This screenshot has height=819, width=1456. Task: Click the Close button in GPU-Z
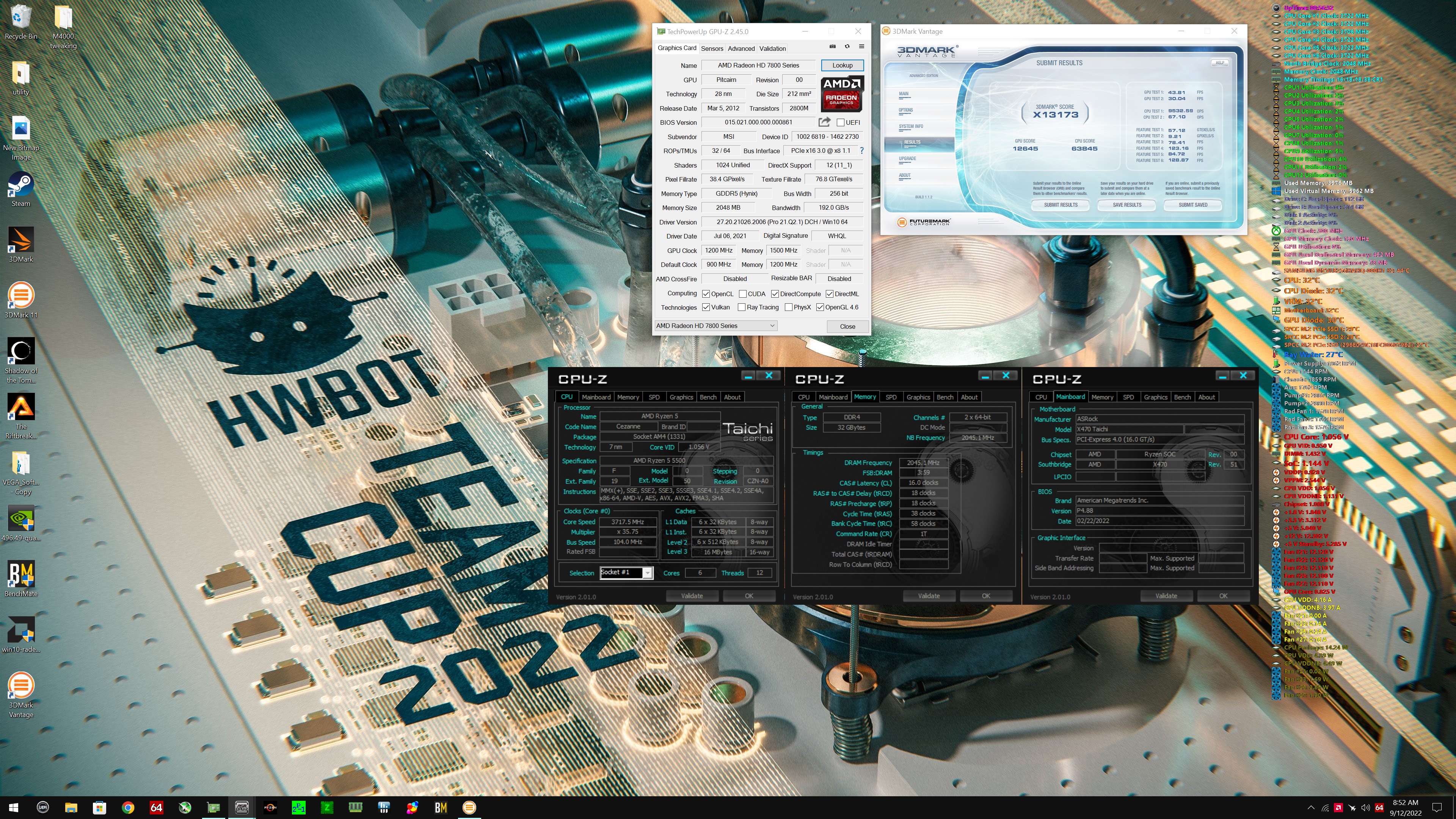pyautogui.click(x=847, y=327)
